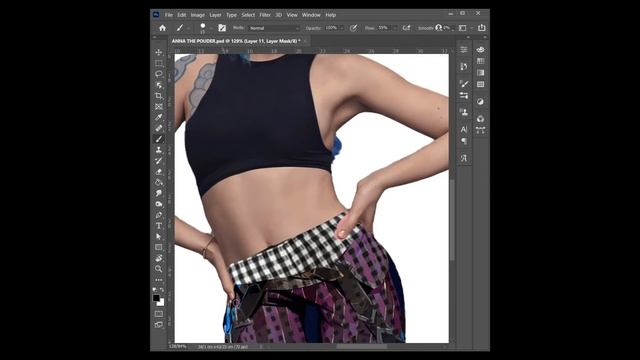
Task: Select the Smudge tool
Action: click(159, 193)
